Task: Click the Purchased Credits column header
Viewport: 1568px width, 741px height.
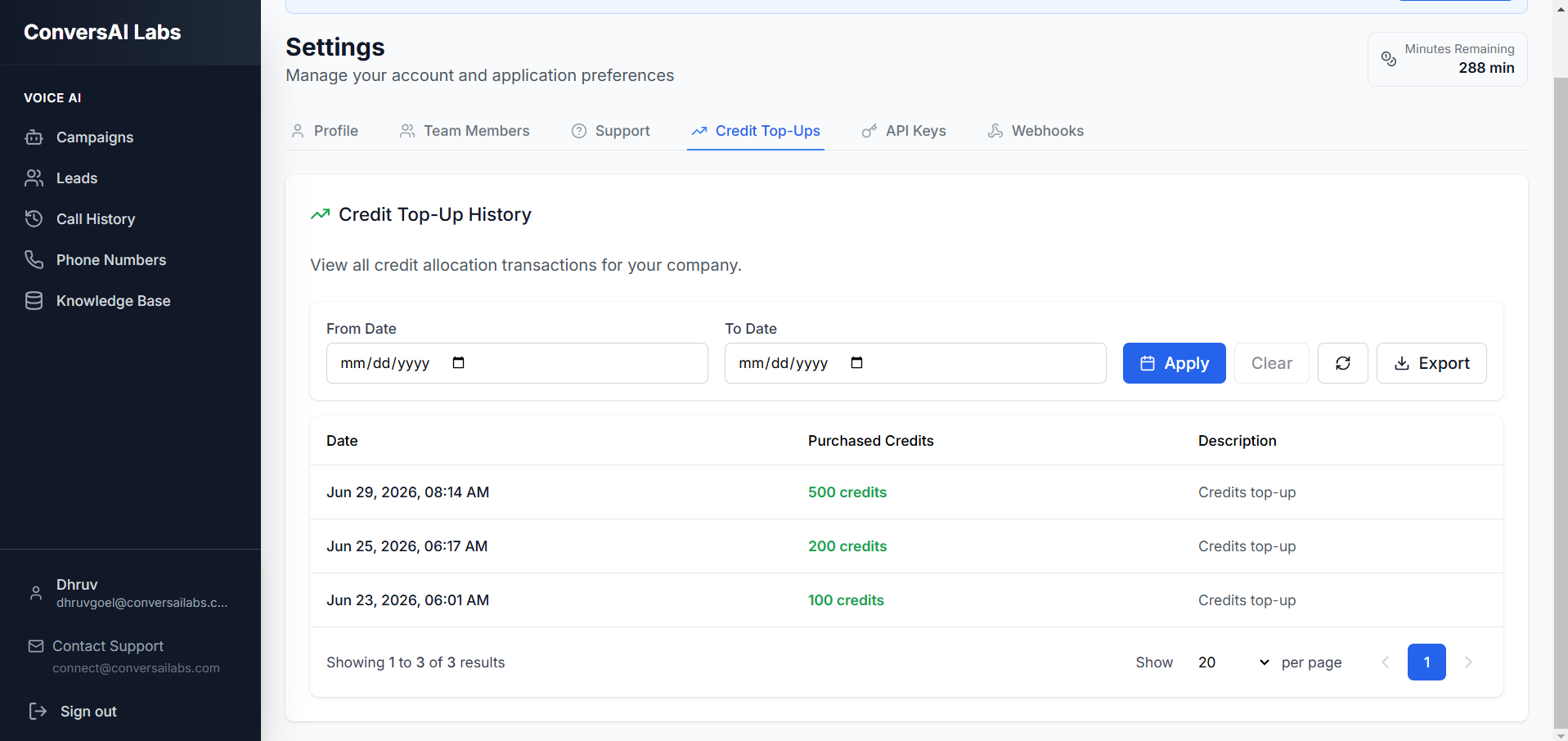Action: (x=870, y=441)
